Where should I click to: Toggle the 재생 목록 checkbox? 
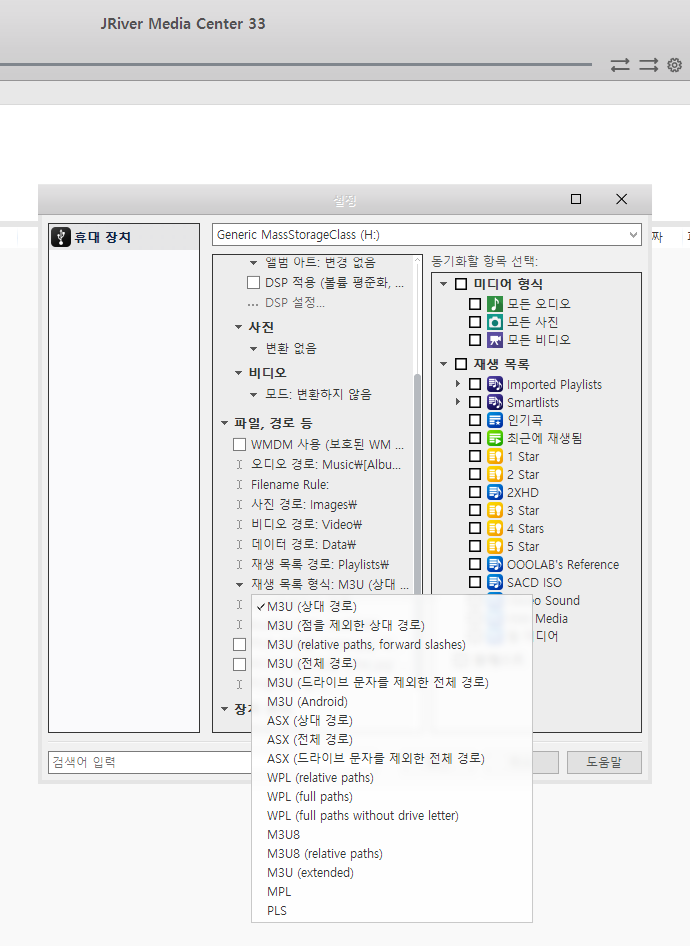(461, 364)
